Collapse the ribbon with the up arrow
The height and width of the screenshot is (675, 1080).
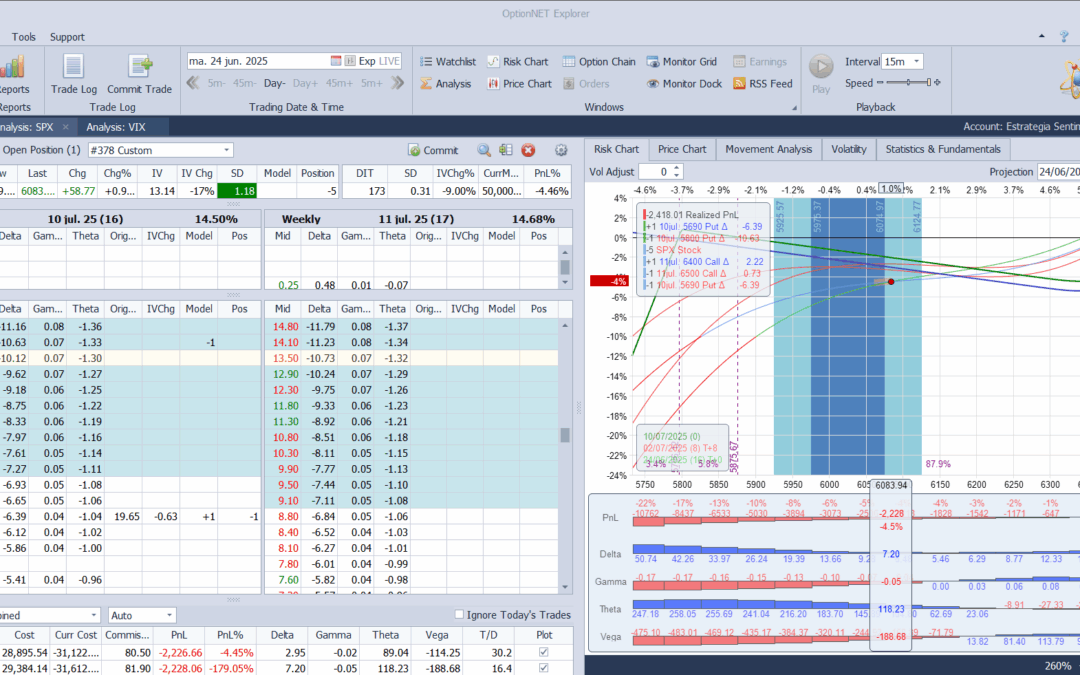point(1041,37)
